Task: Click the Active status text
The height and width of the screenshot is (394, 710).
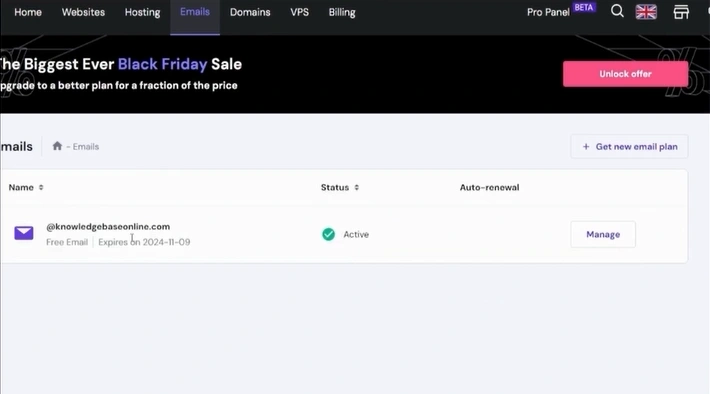Action: [x=356, y=235]
